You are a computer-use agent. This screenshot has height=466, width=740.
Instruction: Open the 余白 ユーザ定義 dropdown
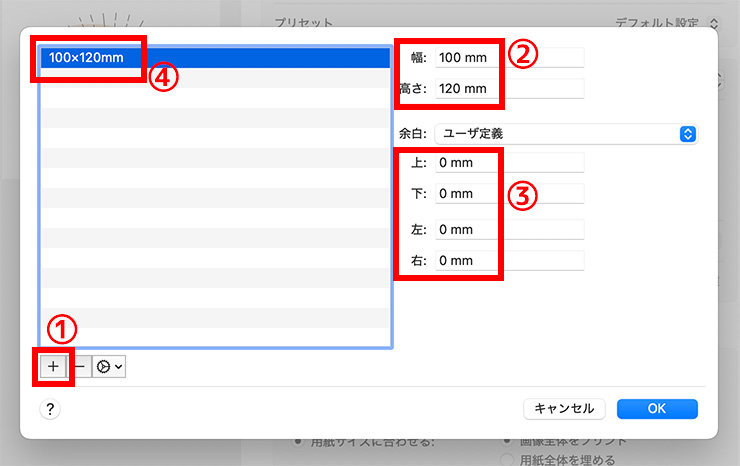565,134
